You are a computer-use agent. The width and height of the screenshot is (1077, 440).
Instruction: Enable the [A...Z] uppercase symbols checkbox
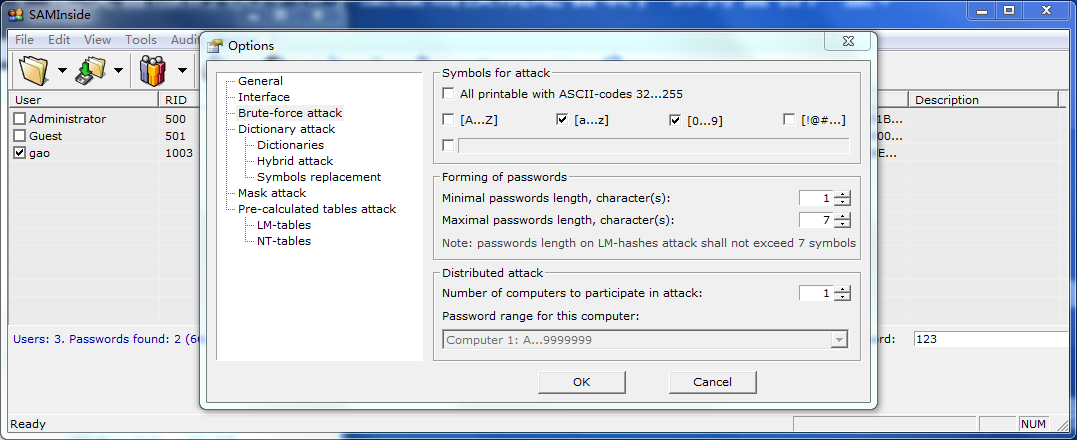click(x=448, y=120)
